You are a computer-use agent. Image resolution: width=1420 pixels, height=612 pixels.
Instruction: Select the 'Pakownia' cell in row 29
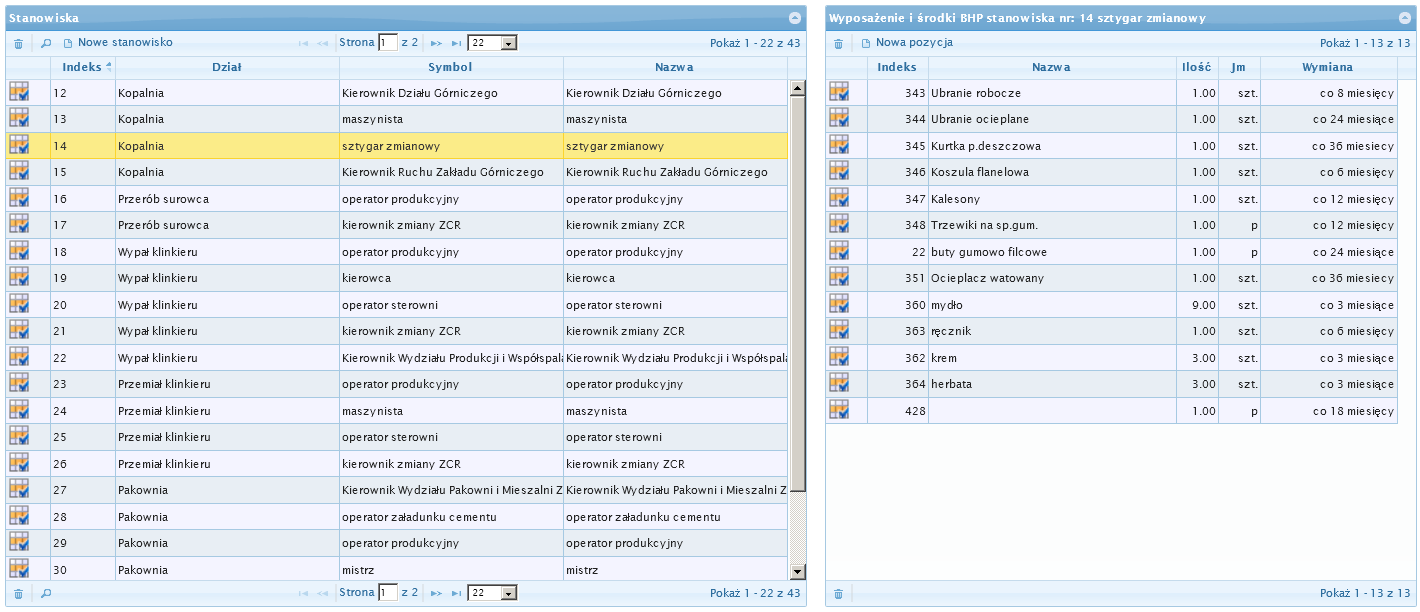coord(227,543)
